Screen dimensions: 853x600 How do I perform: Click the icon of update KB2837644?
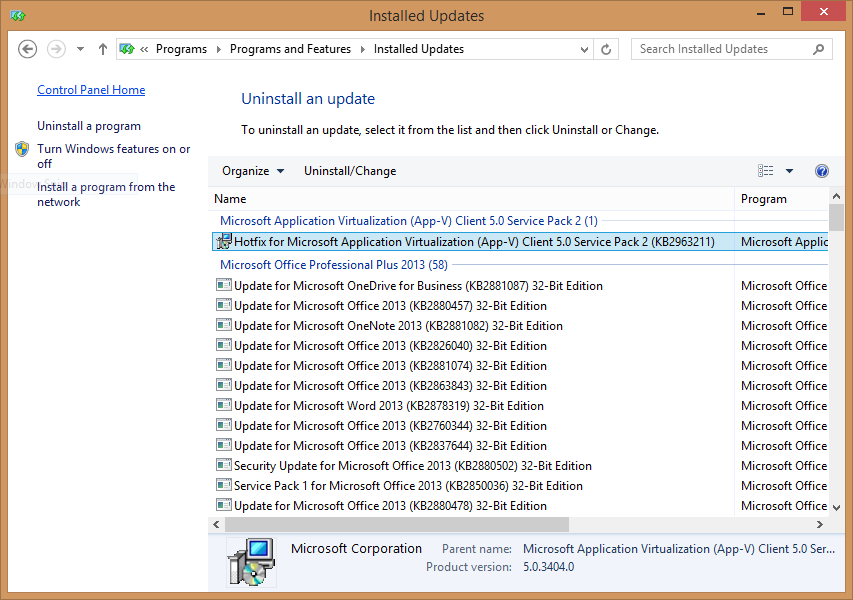coord(224,445)
